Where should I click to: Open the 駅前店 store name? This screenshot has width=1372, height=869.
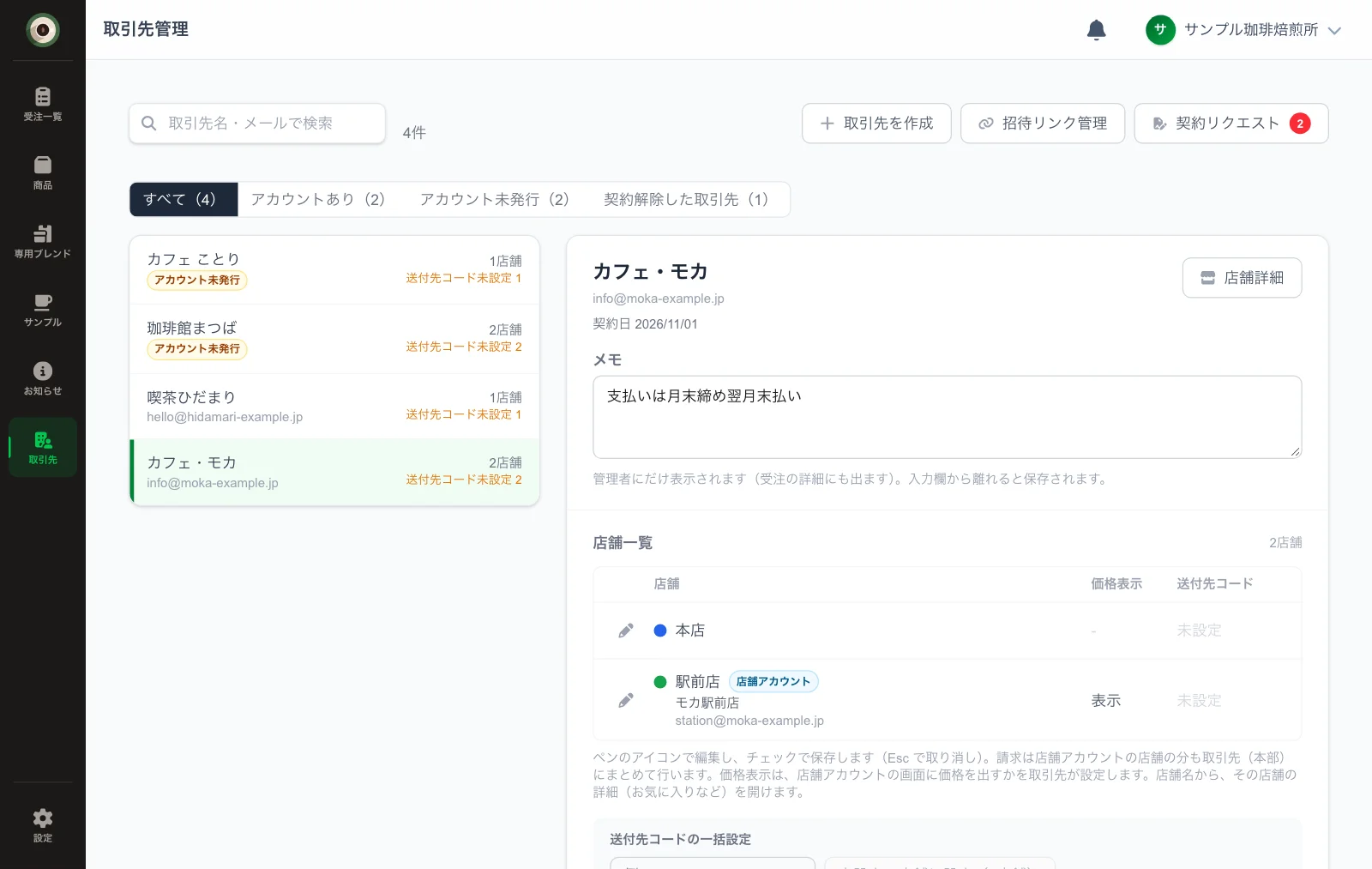[x=697, y=682]
